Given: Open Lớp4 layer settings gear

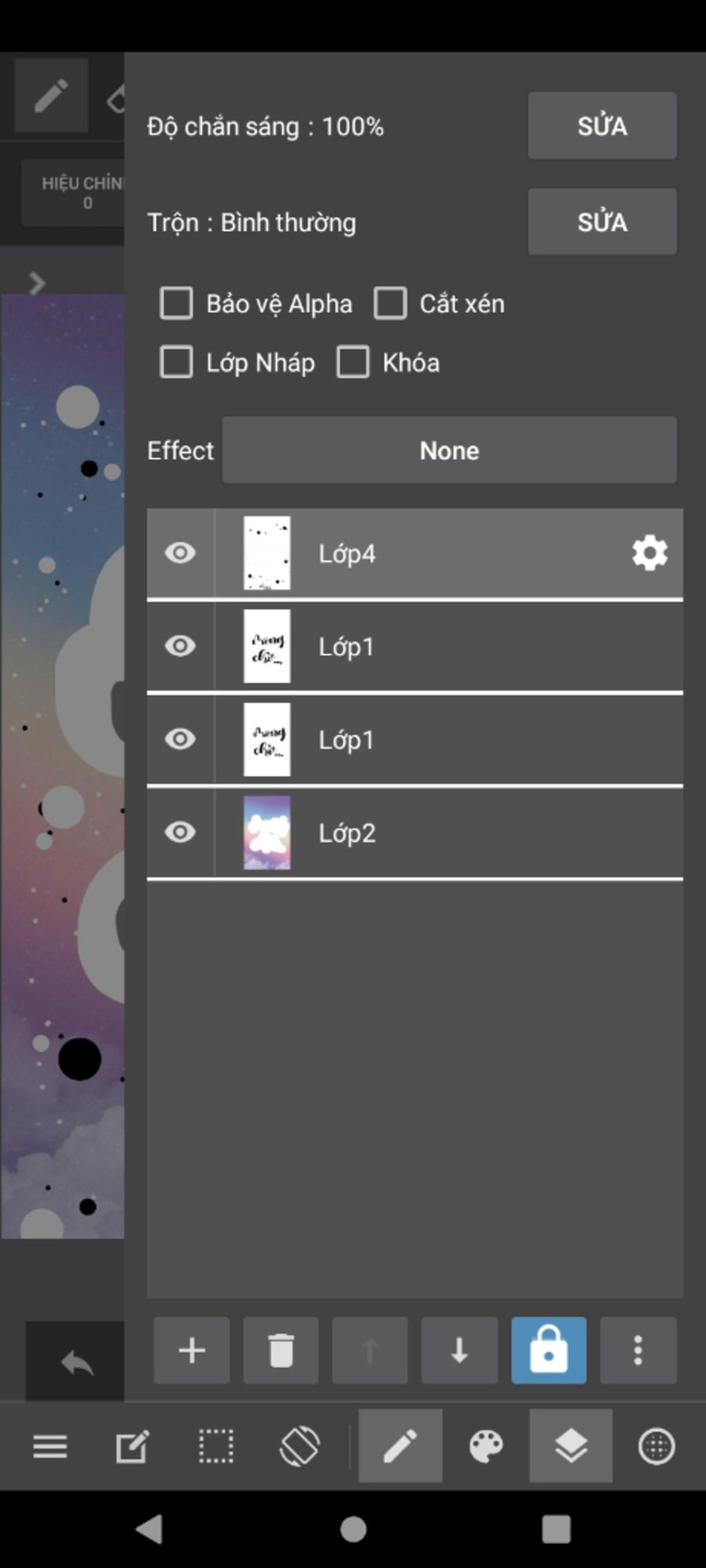Looking at the screenshot, I should pyautogui.click(x=649, y=553).
